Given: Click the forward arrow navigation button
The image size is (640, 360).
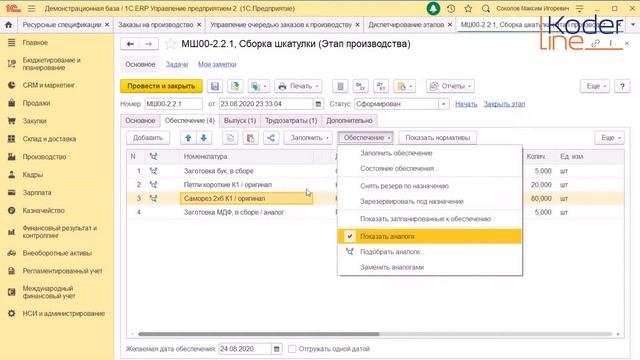Looking at the screenshot, I should 149,44.
